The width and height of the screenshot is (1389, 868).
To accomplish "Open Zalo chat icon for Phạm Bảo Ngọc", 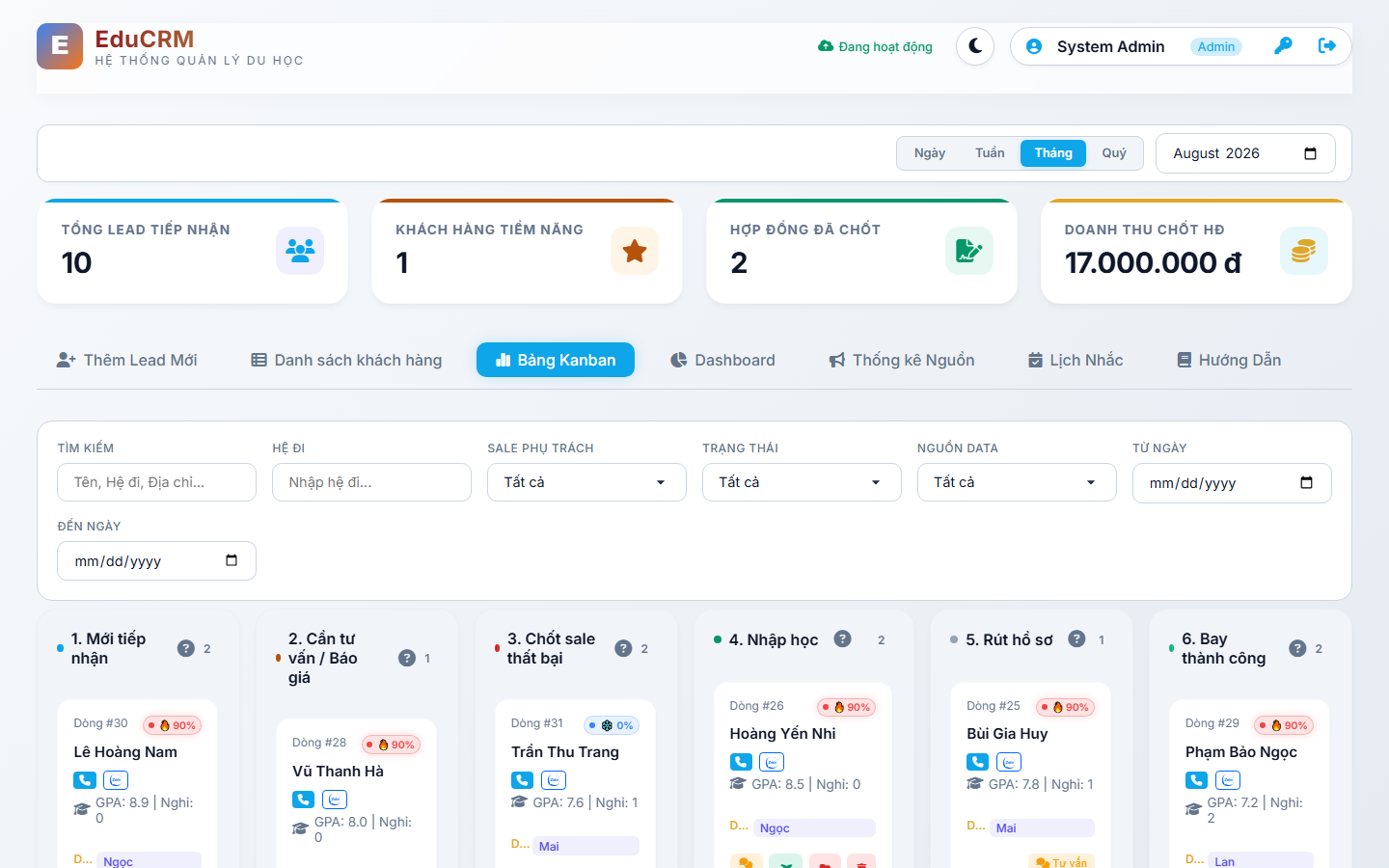I will tap(1228, 780).
